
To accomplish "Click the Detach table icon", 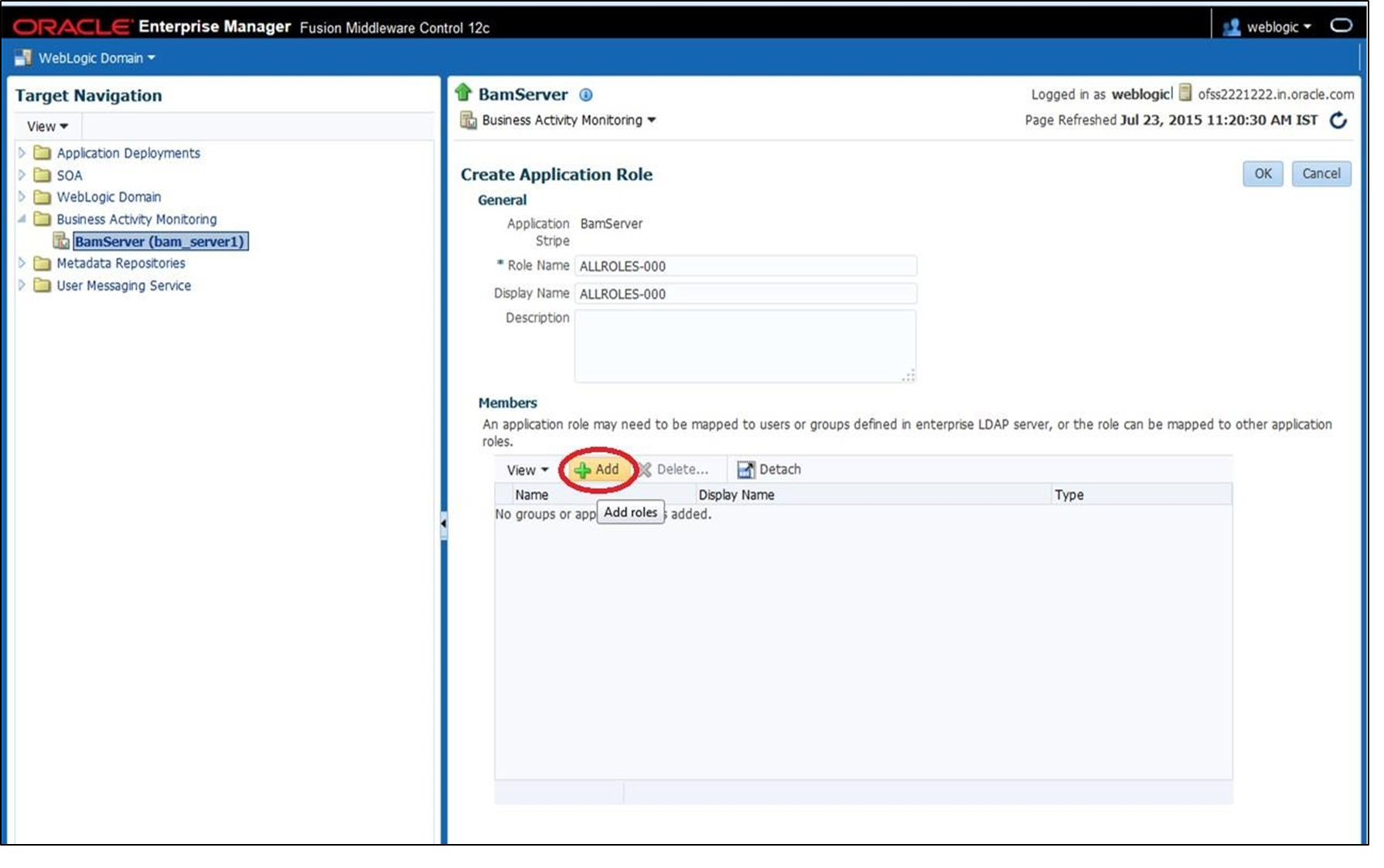I will pos(745,470).
